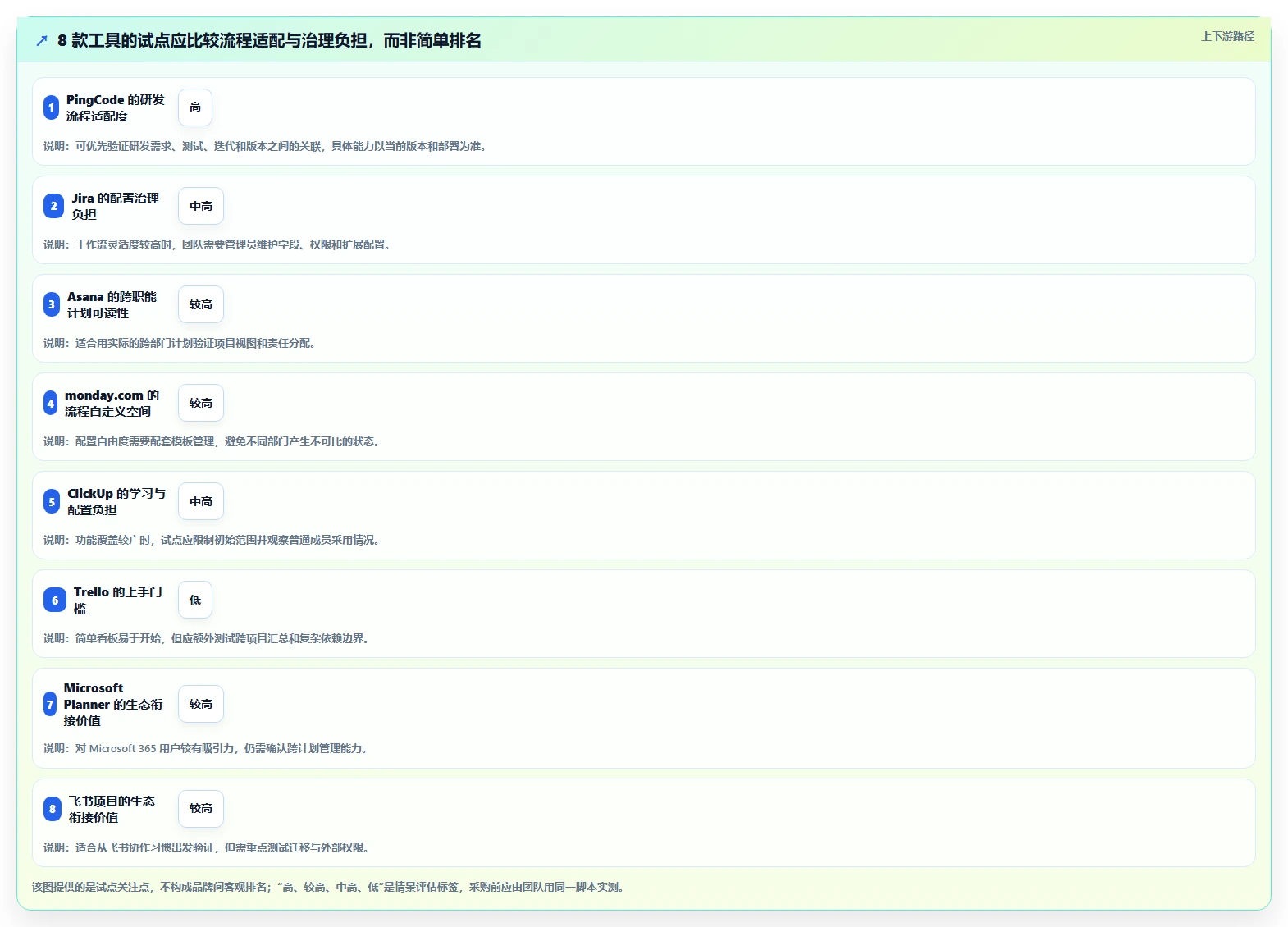Click the note starting 工作流灵活度较高时
1288x927 pixels.
tap(218, 244)
